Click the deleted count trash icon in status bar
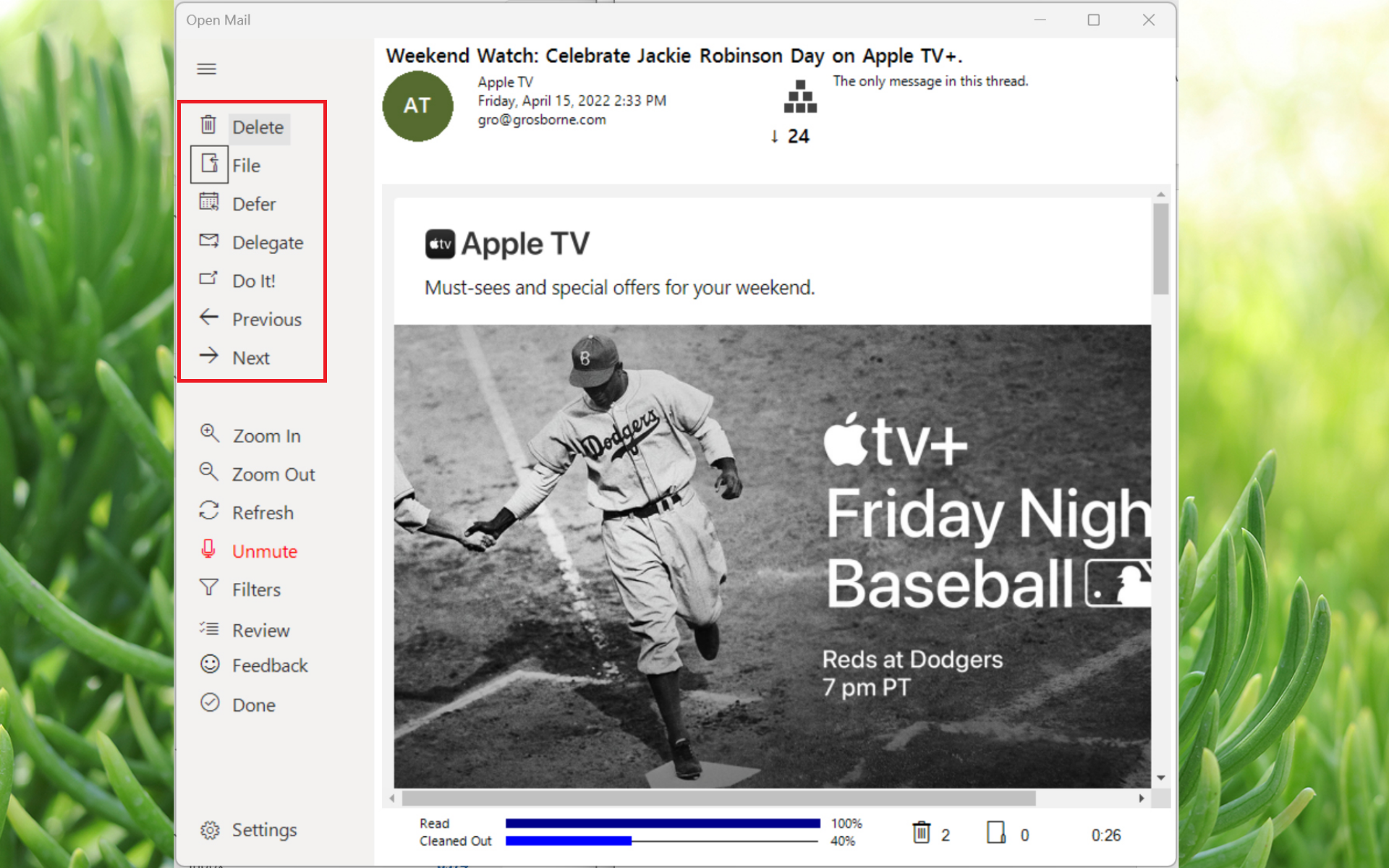 [921, 833]
